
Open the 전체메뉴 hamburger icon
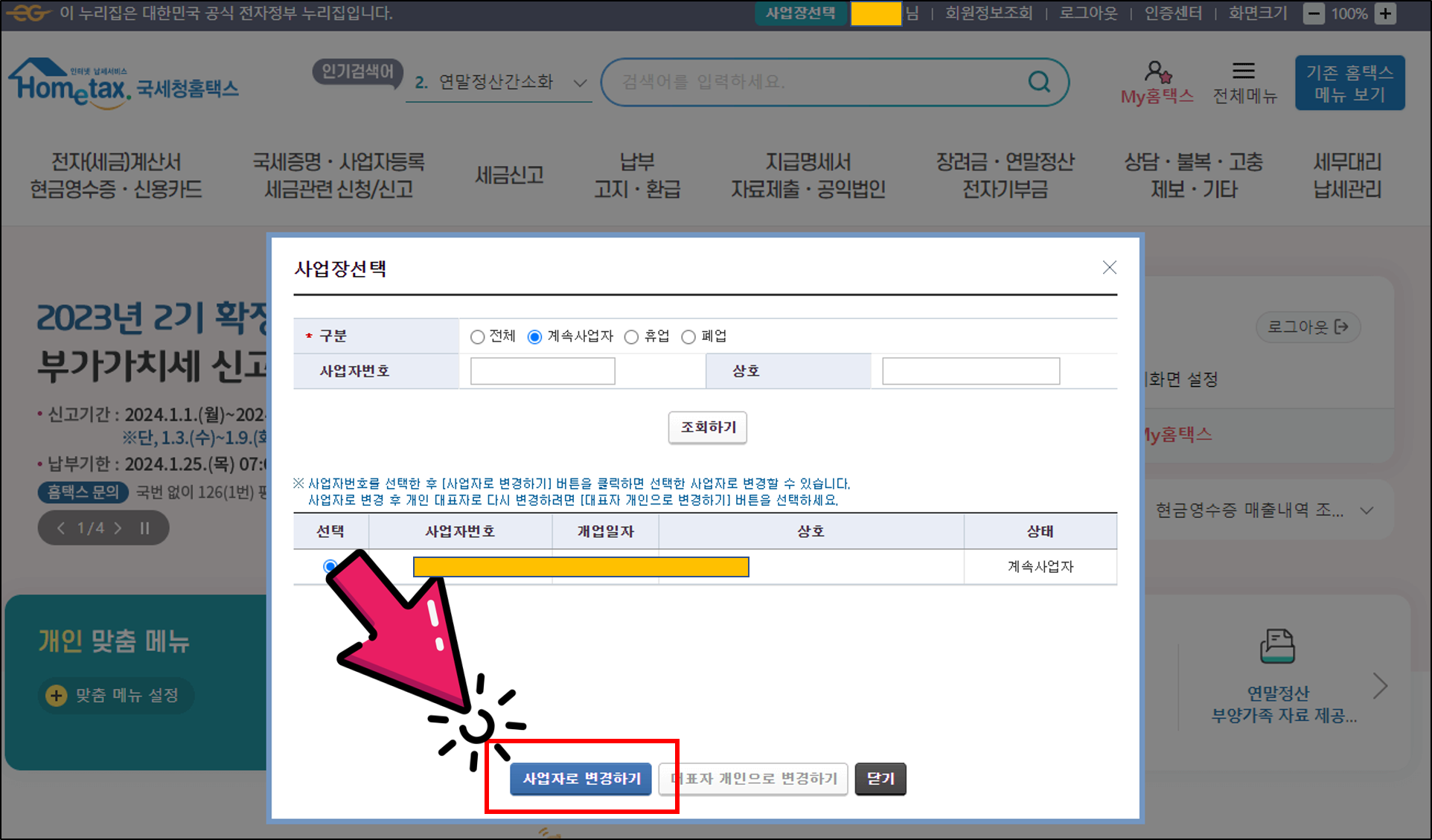coord(1243,70)
